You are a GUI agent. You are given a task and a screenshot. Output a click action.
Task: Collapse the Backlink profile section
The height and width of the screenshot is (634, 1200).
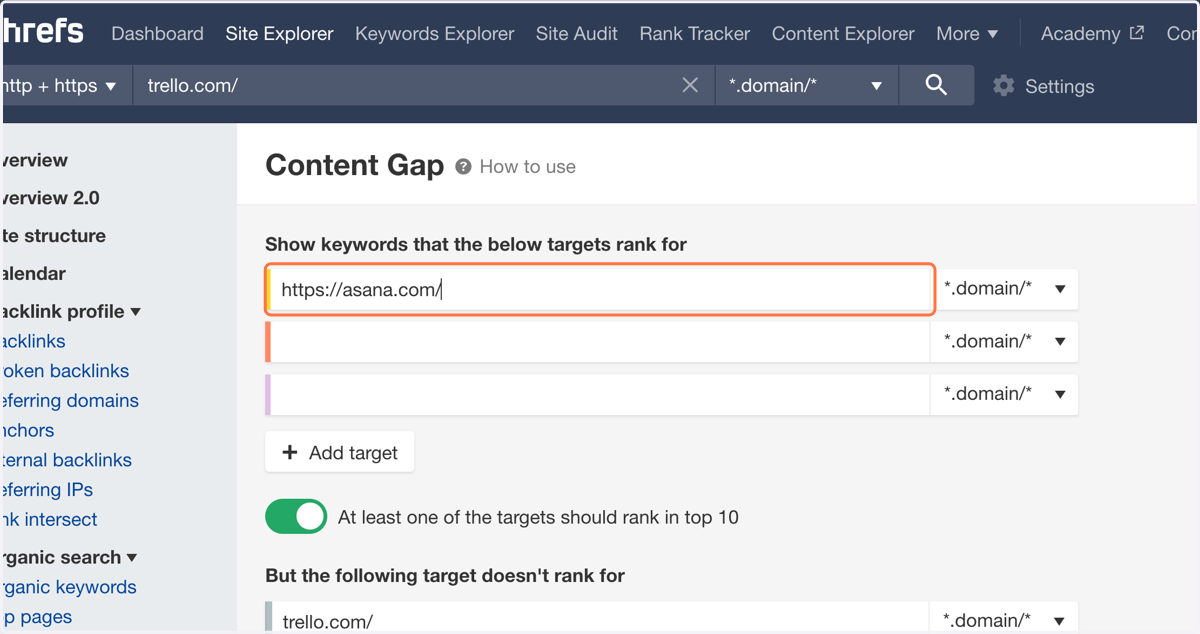coord(70,312)
